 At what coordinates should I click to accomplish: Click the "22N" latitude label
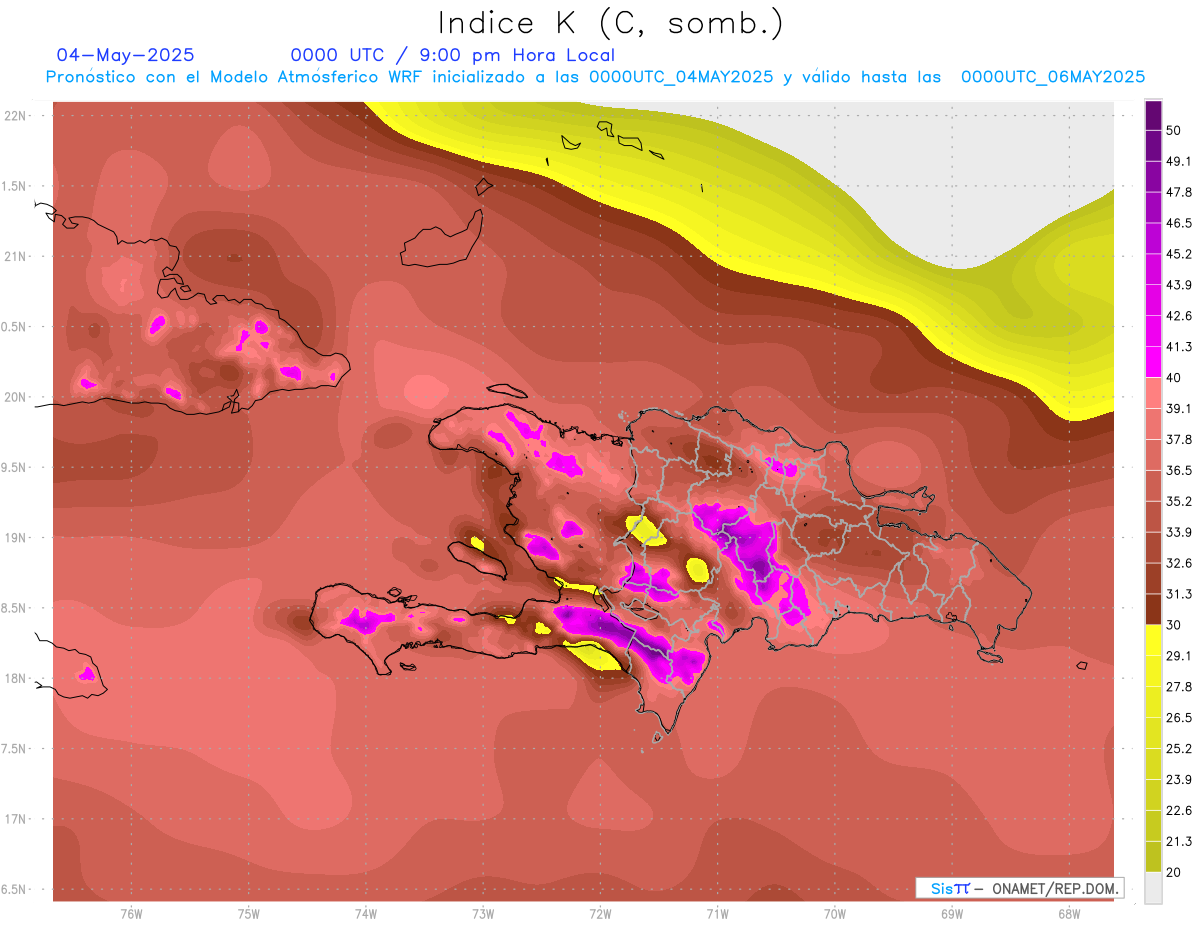[16, 115]
